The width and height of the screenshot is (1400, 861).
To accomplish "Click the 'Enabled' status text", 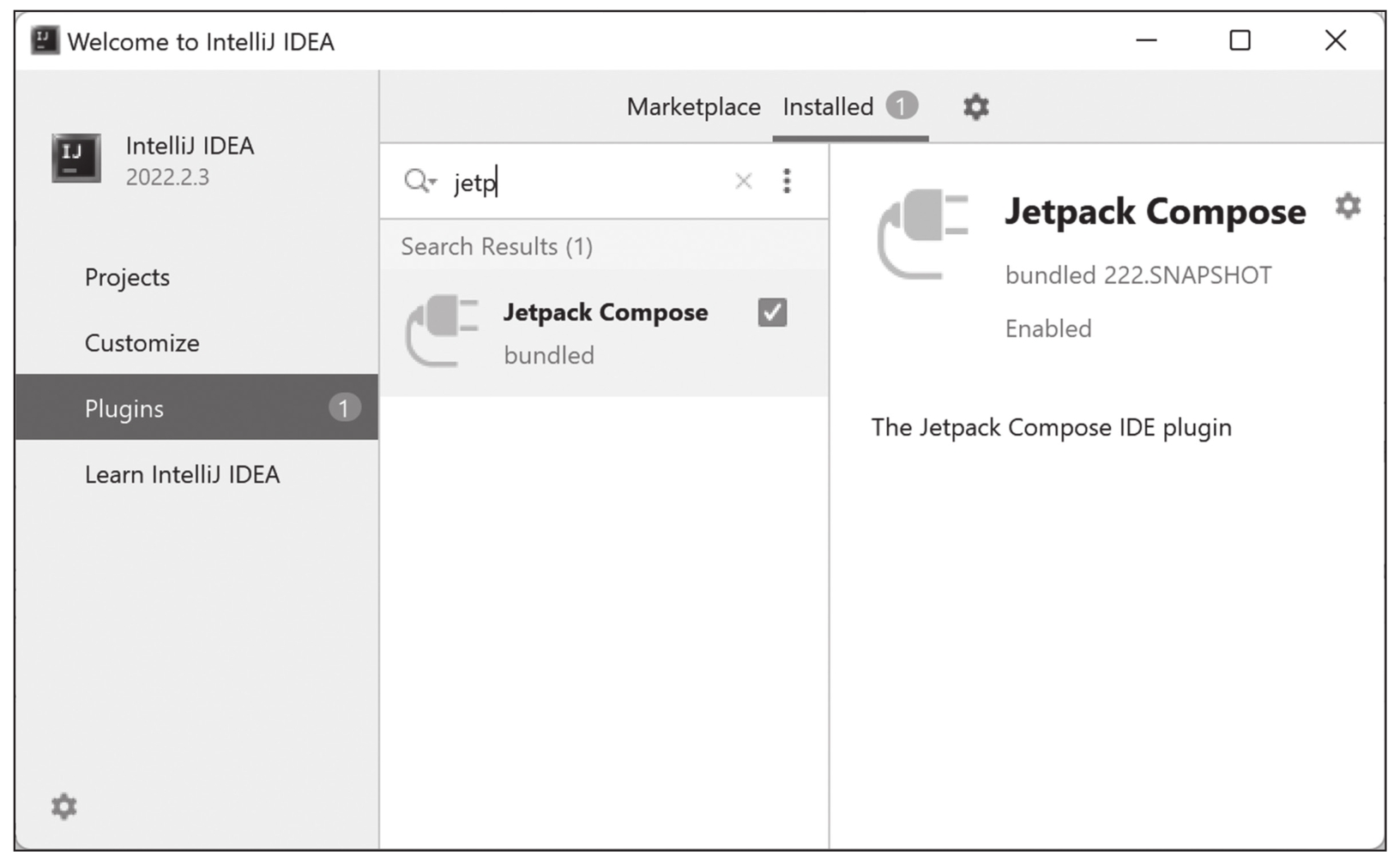I will (1048, 328).
